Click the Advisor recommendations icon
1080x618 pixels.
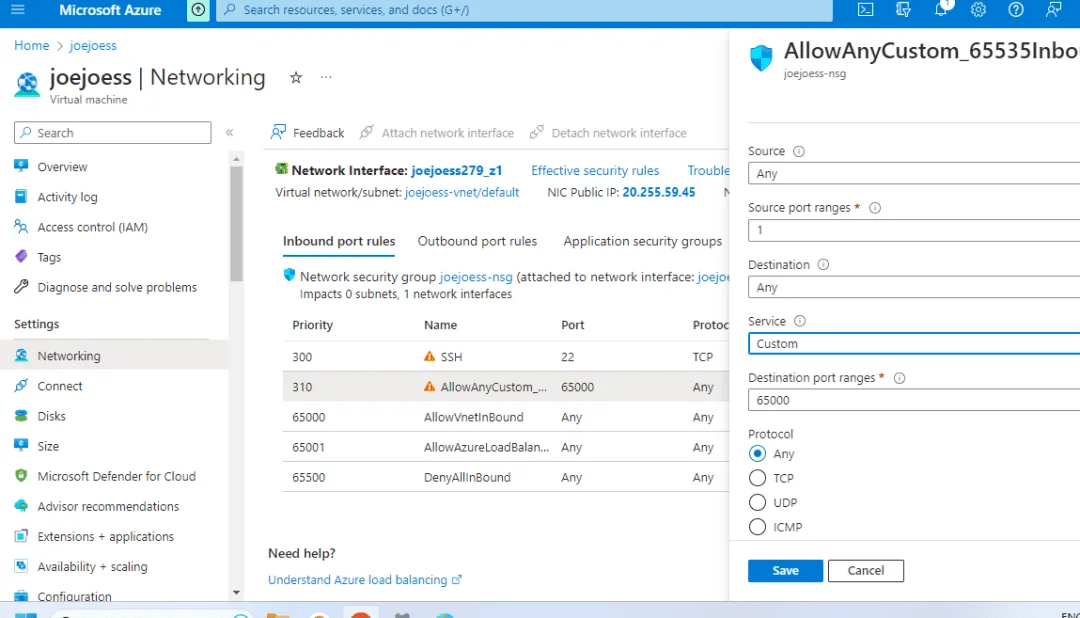click(21, 506)
